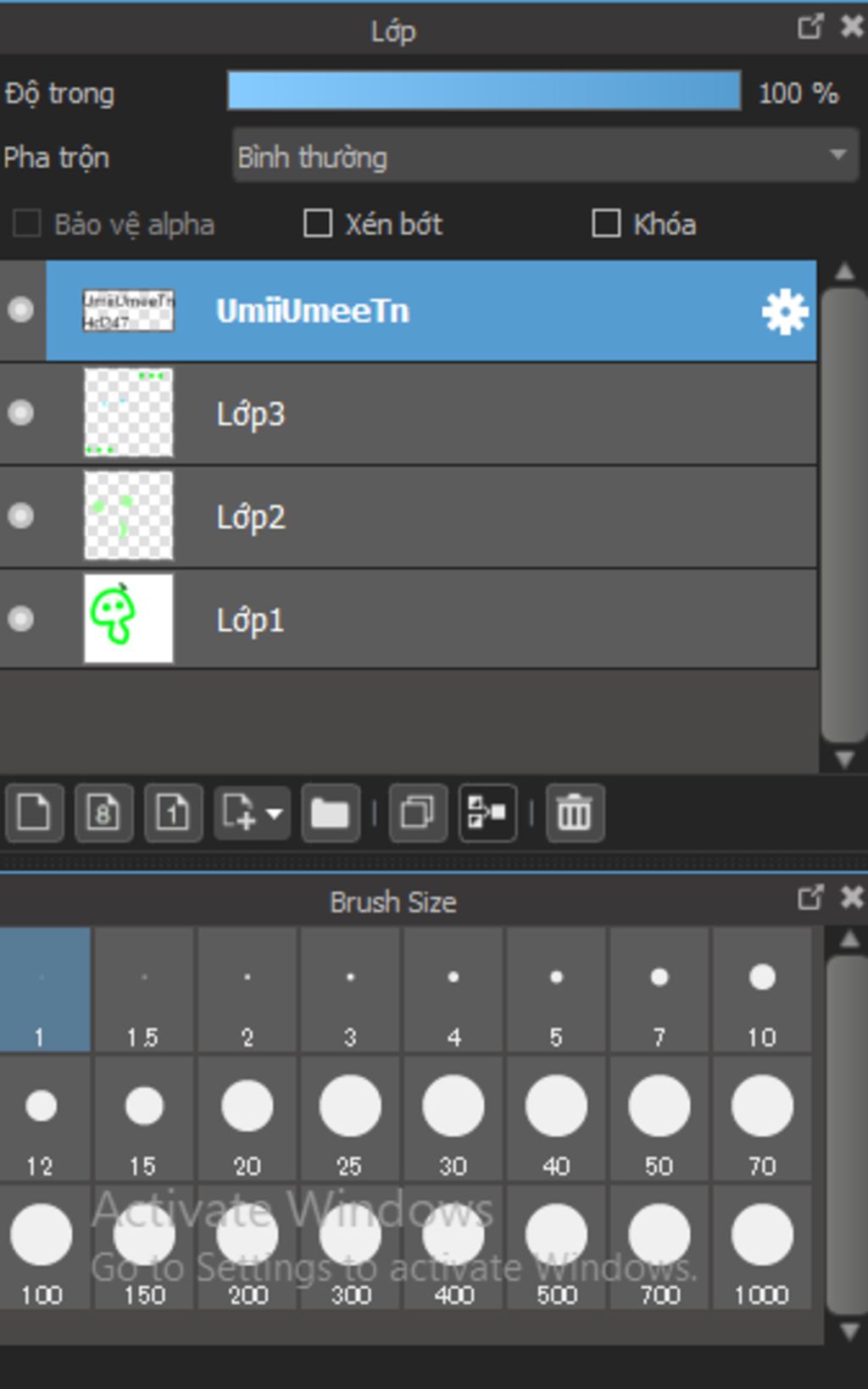Add a new 1-bit layer icon
868x1389 pixels.
click(x=174, y=813)
